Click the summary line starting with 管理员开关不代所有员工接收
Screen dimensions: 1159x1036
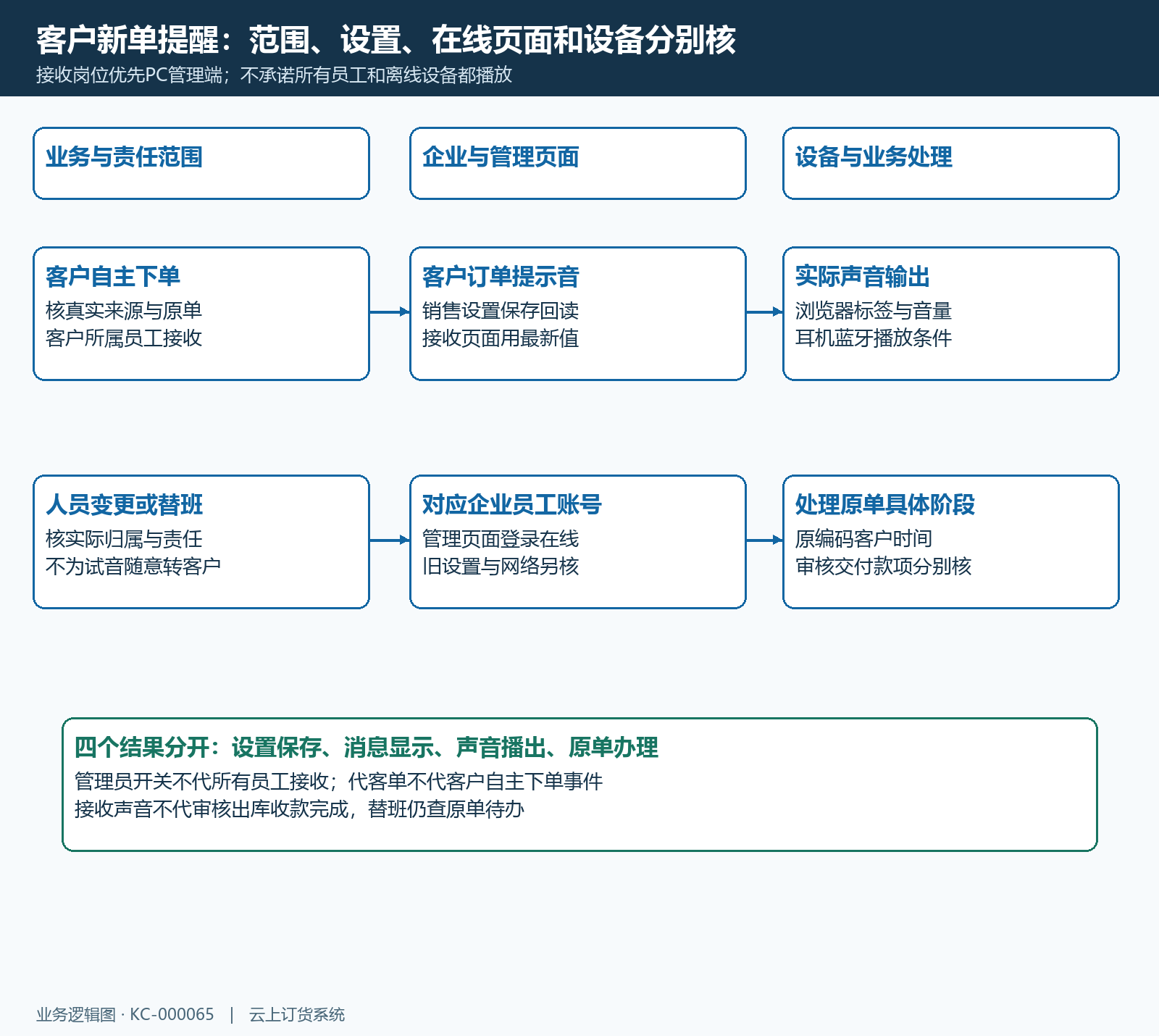[x=339, y=781]
